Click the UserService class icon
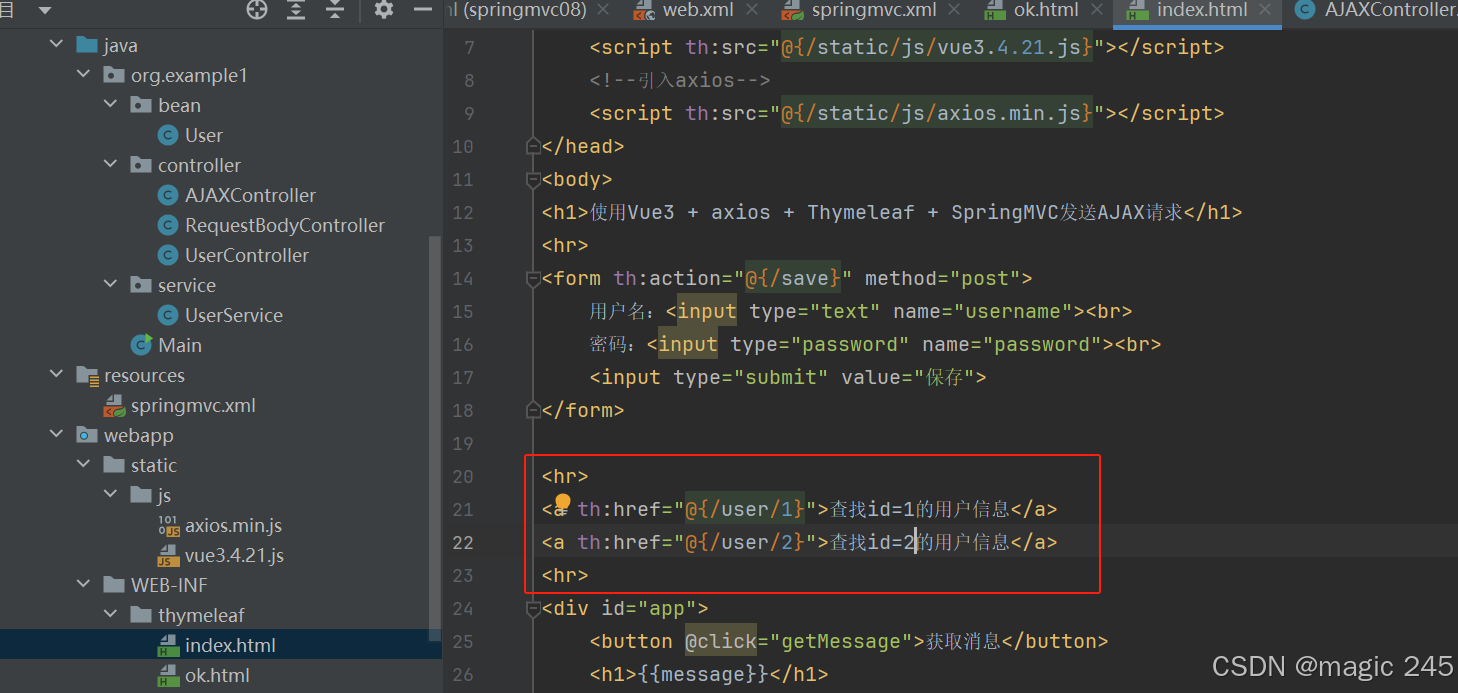Viewport: 1458px width, 693px height. [168, 315]
